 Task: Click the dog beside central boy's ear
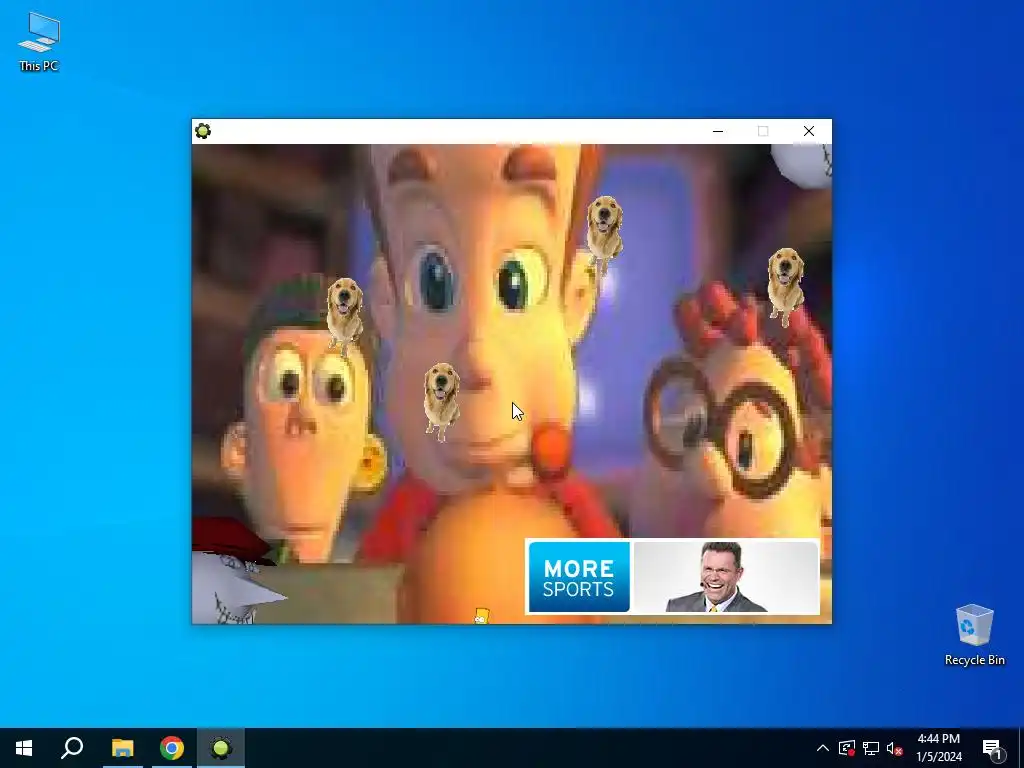click(604, 234)
